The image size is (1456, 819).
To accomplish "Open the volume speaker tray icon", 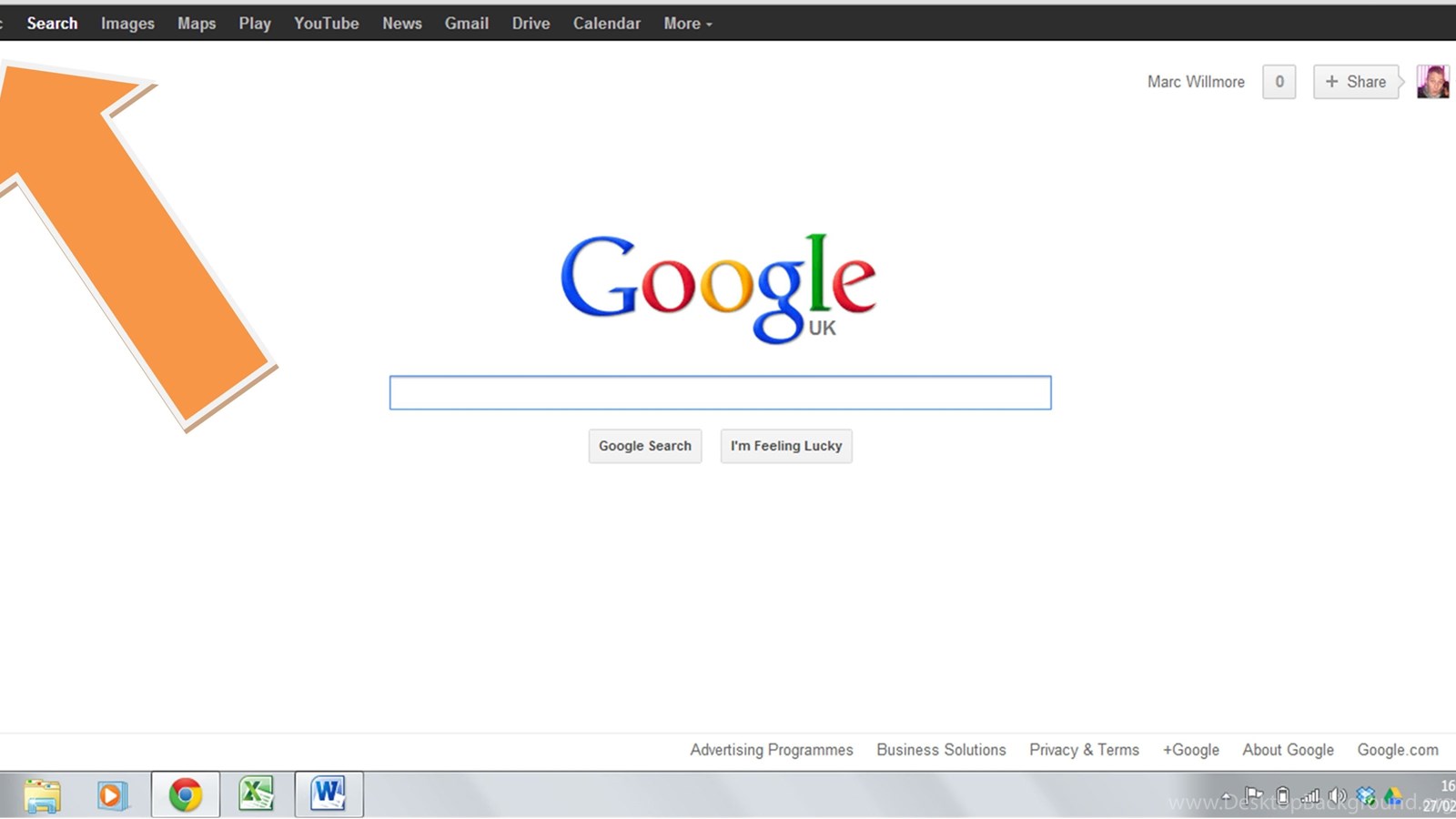I will click(1337, 796).
